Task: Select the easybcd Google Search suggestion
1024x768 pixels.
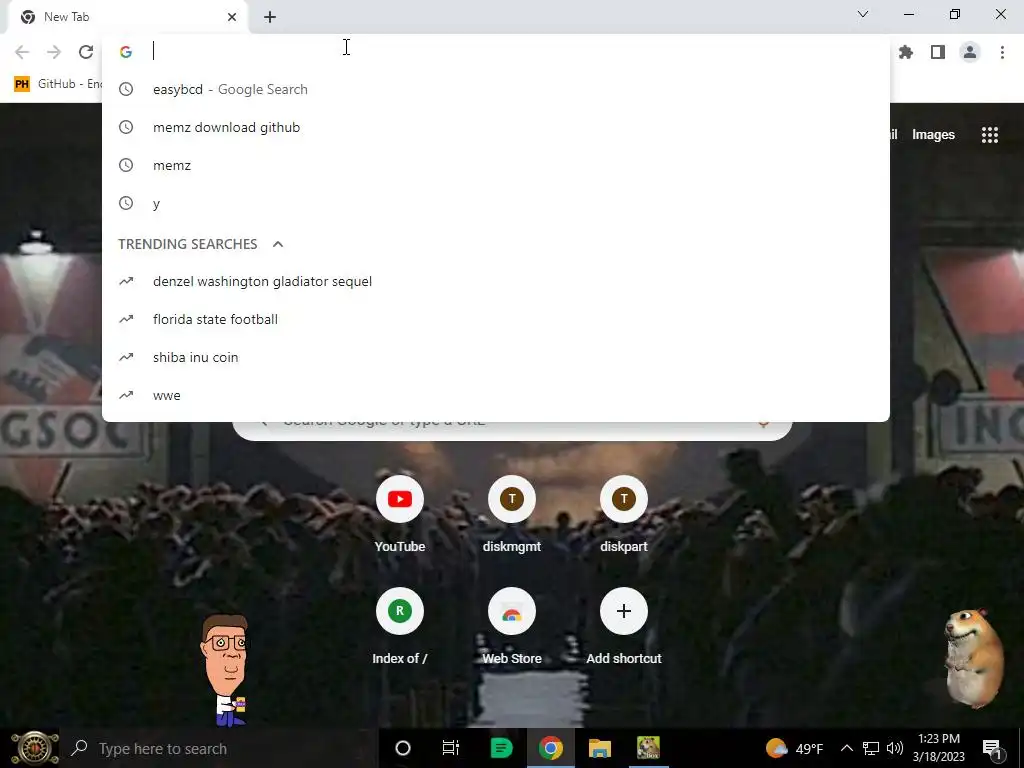Action: (496, 89)
